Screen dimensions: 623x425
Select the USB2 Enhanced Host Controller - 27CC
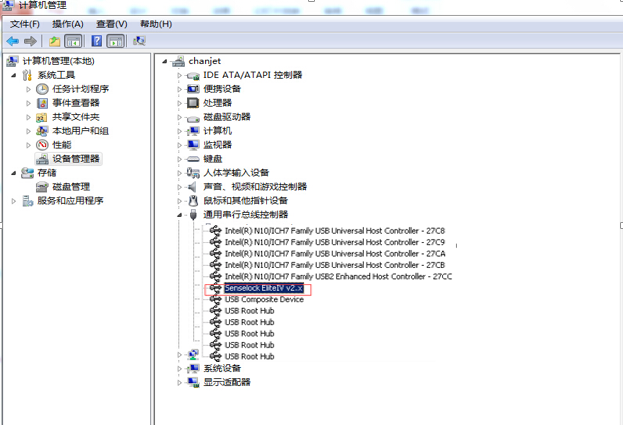[338, 276]
